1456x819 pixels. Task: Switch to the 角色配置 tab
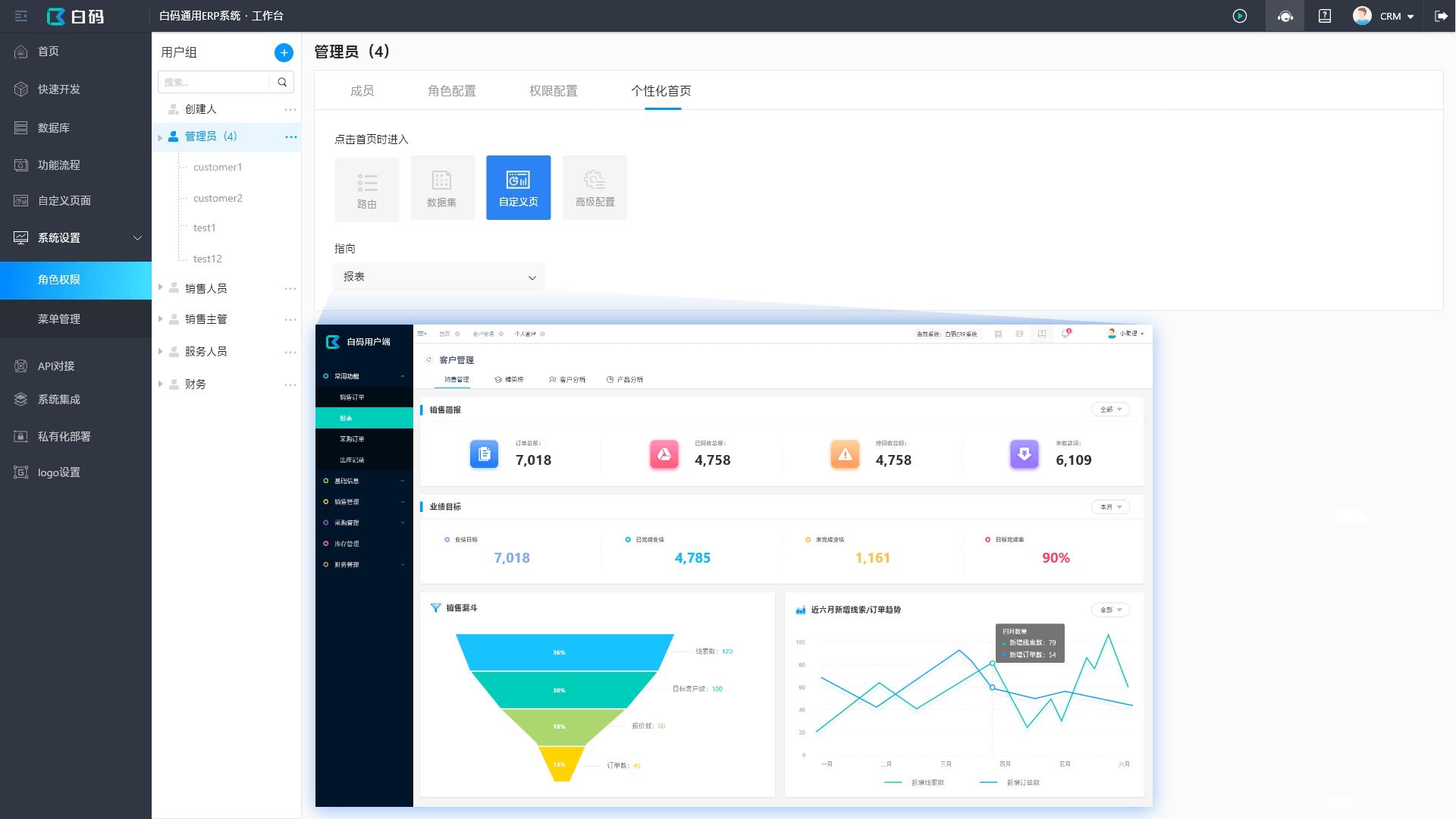pos(451,91)
